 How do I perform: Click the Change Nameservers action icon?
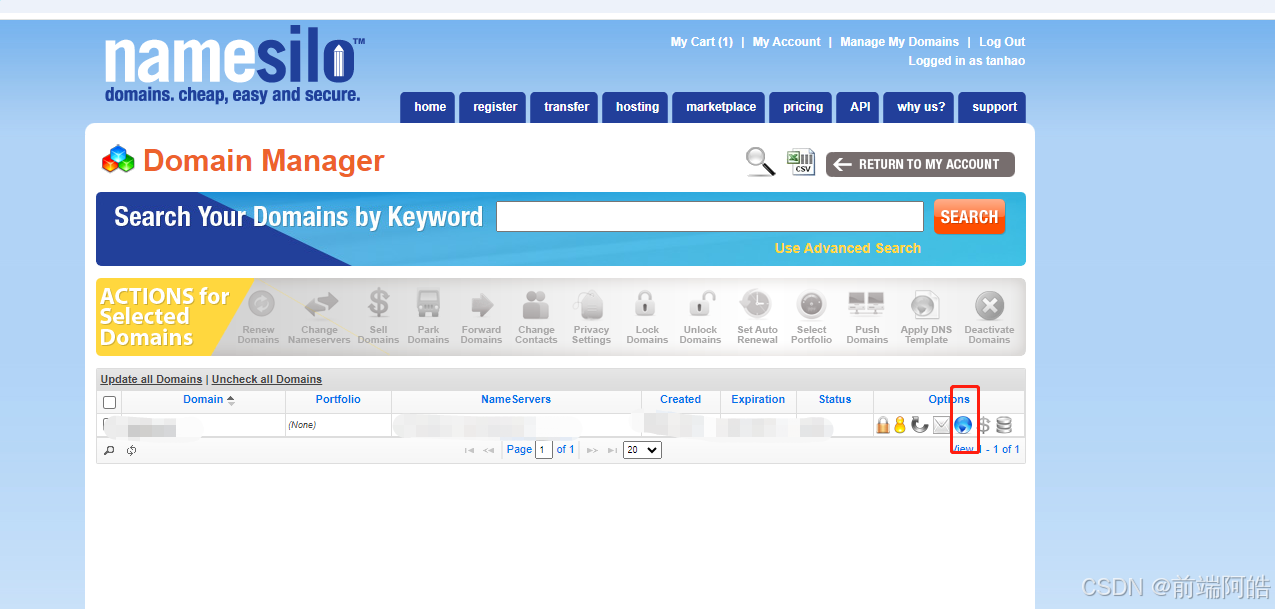click(320, 304)
